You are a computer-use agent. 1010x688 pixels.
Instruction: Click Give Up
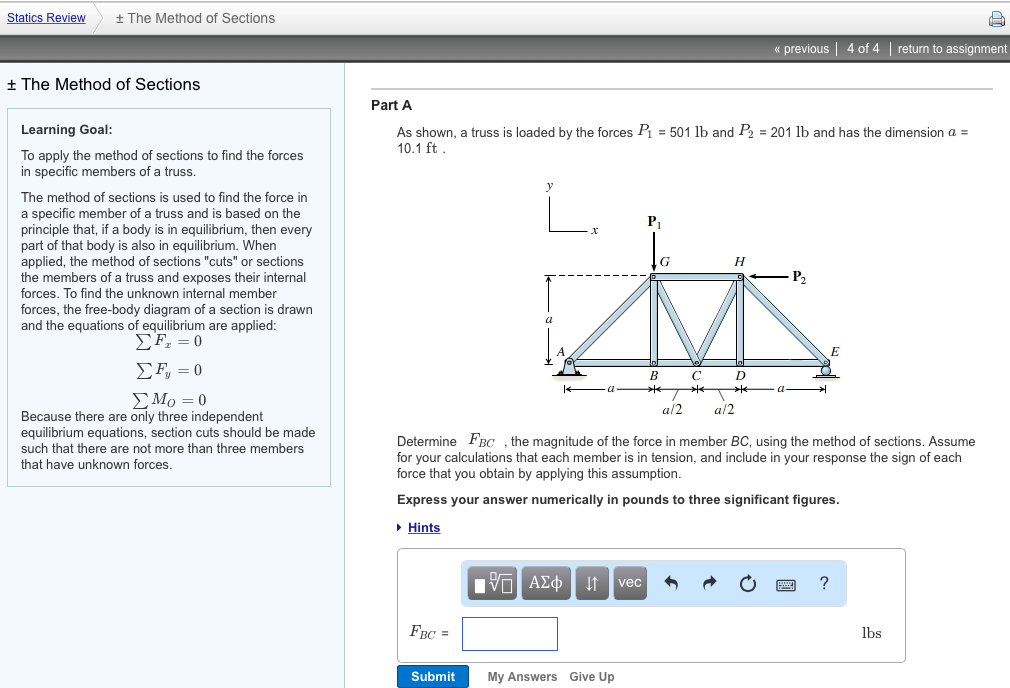point(591,676)
